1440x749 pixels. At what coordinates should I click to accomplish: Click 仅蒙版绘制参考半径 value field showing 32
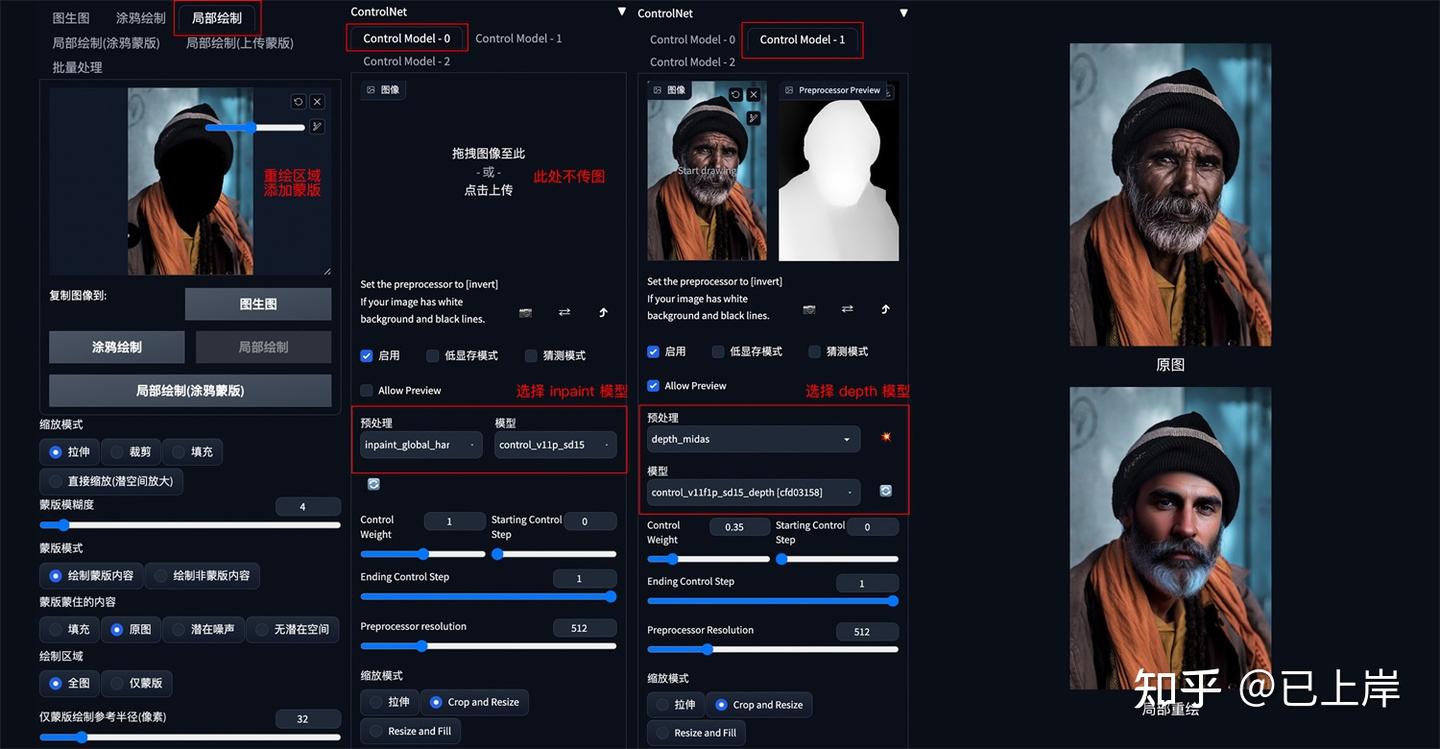[x=306, y=719]
